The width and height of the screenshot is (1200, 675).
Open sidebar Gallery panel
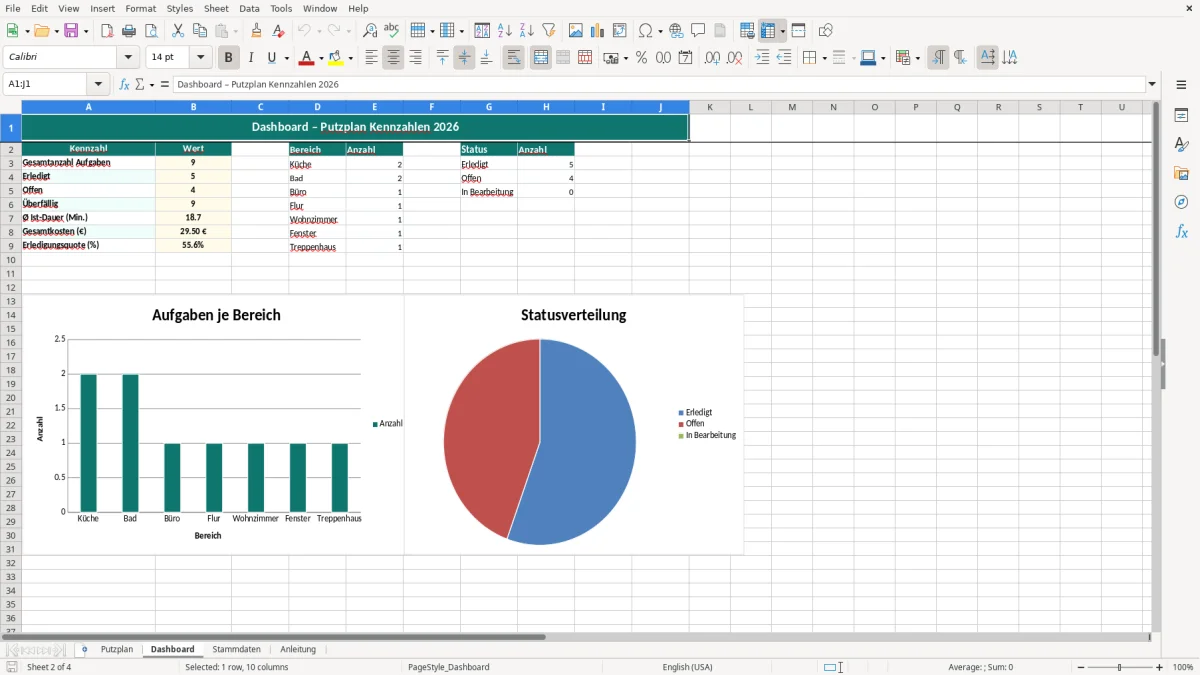pos(1181,173)
